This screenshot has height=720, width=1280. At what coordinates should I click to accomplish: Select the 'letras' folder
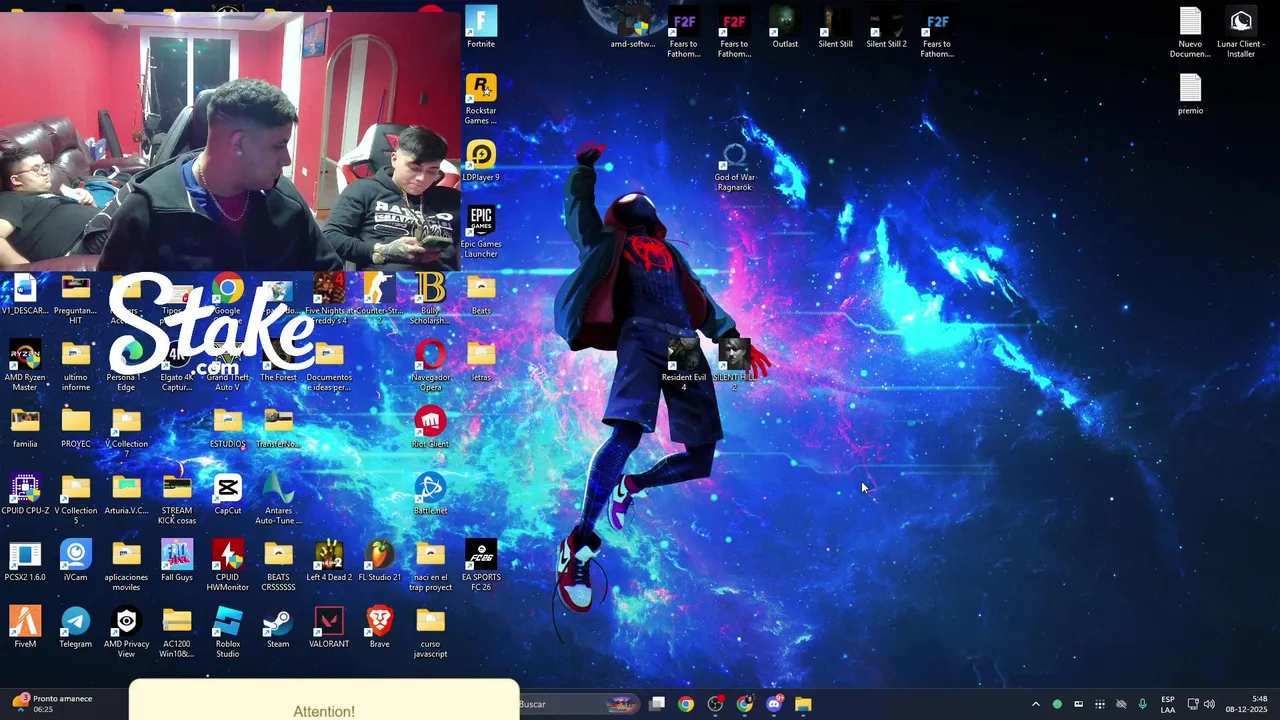point(481,361)
